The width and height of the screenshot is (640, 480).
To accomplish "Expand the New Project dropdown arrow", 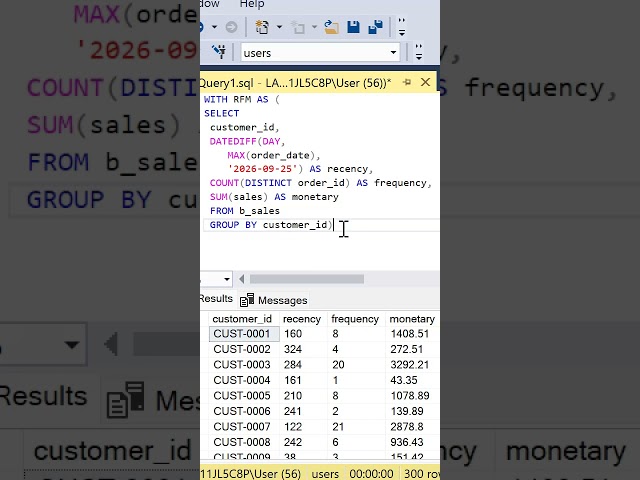I will coord(279,27).
